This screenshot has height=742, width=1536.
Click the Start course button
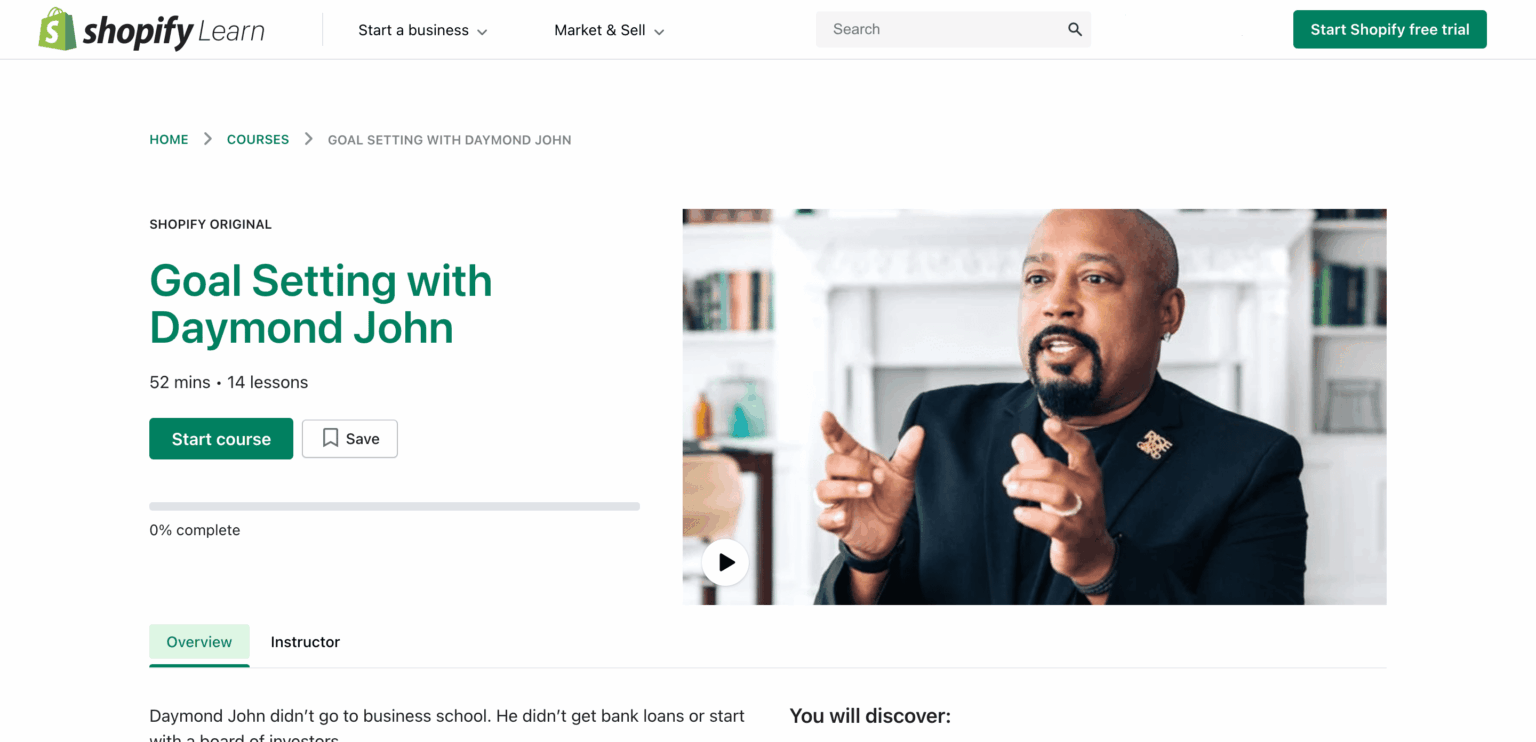pos(220,438)
